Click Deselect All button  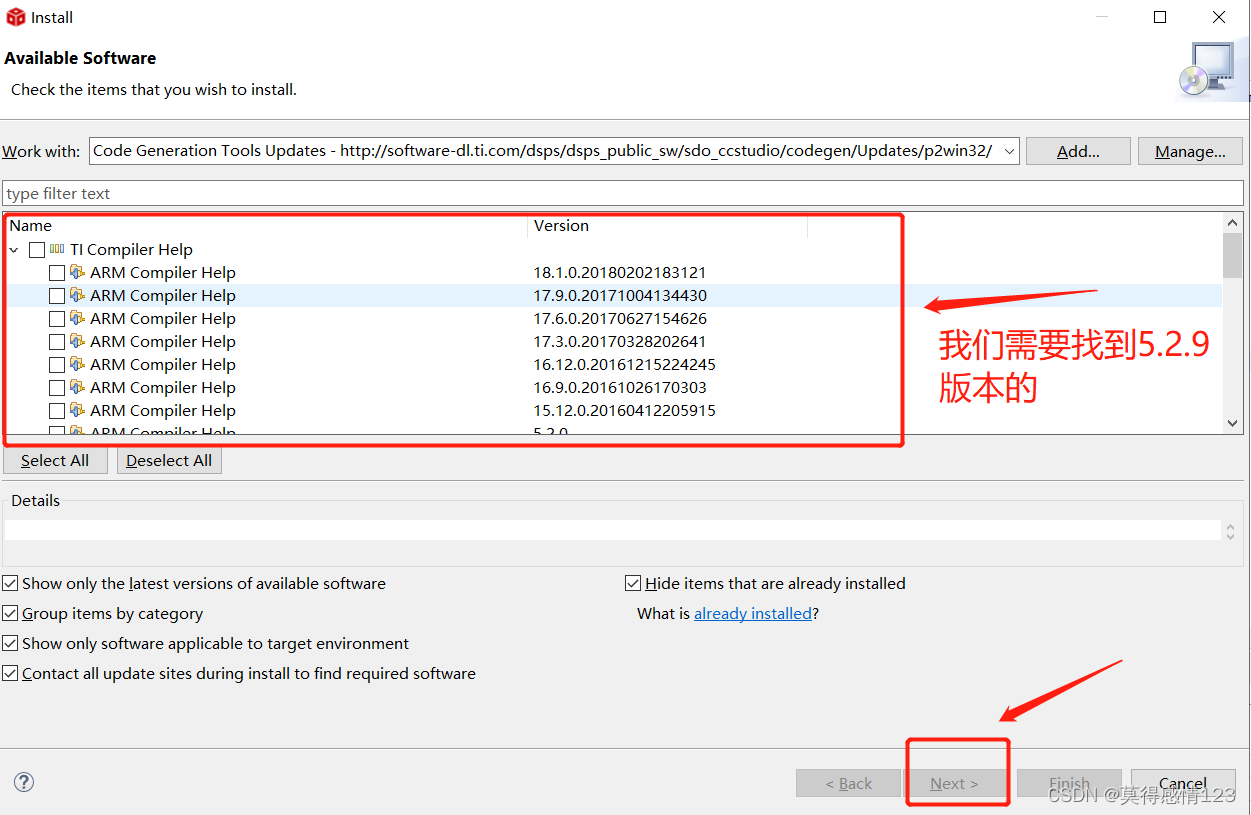pos(169,460)
